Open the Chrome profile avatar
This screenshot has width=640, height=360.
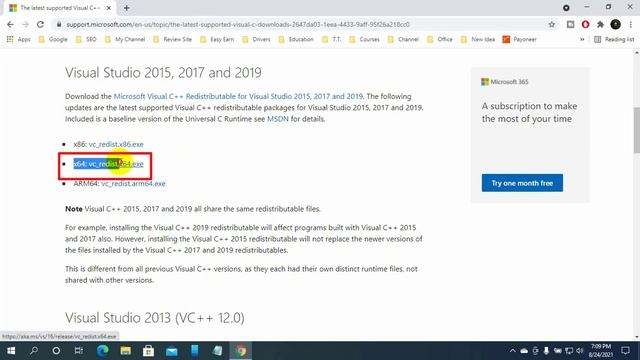(x=616, y=24)
